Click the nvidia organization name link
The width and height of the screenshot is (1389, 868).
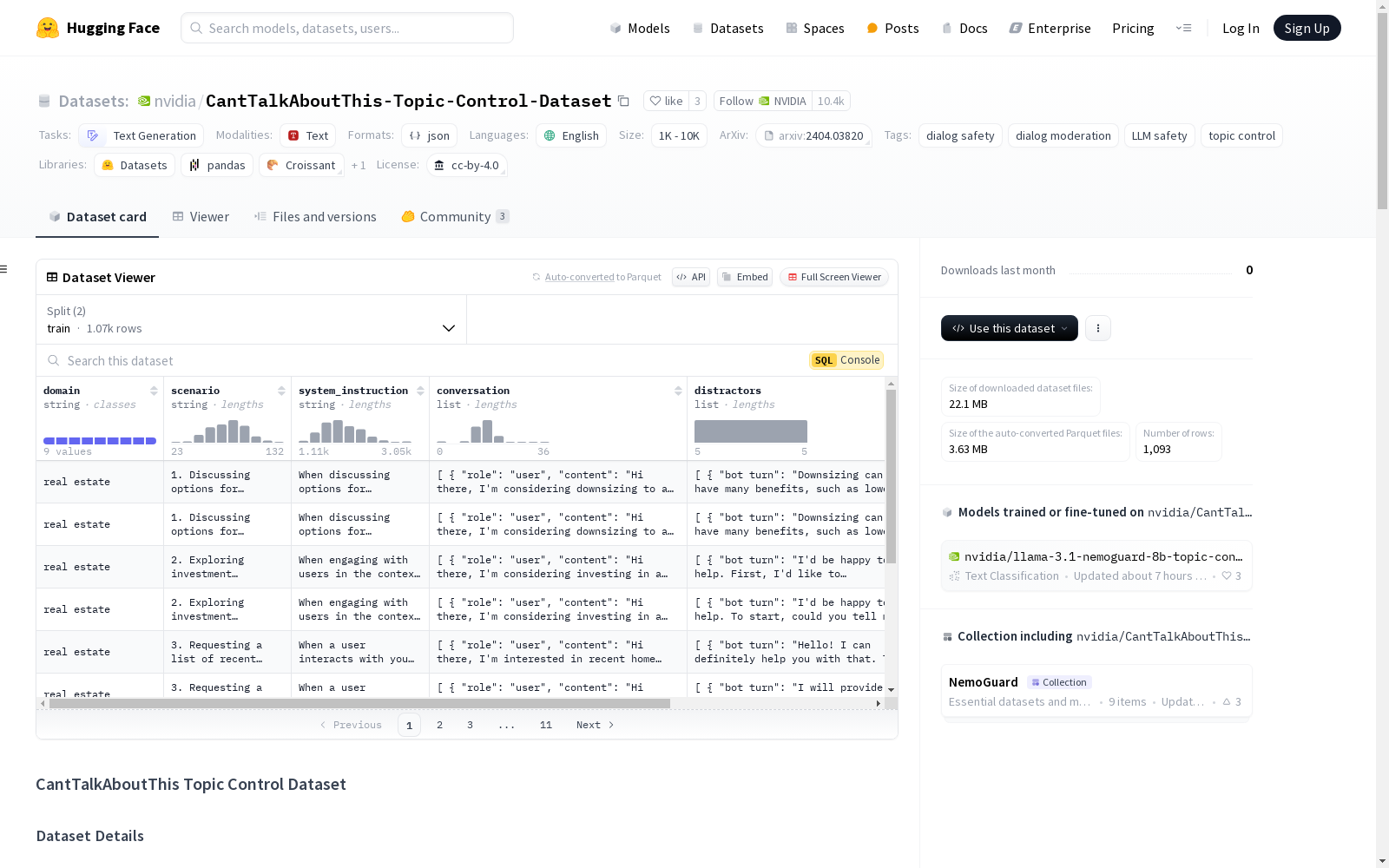tap(174, 101)
